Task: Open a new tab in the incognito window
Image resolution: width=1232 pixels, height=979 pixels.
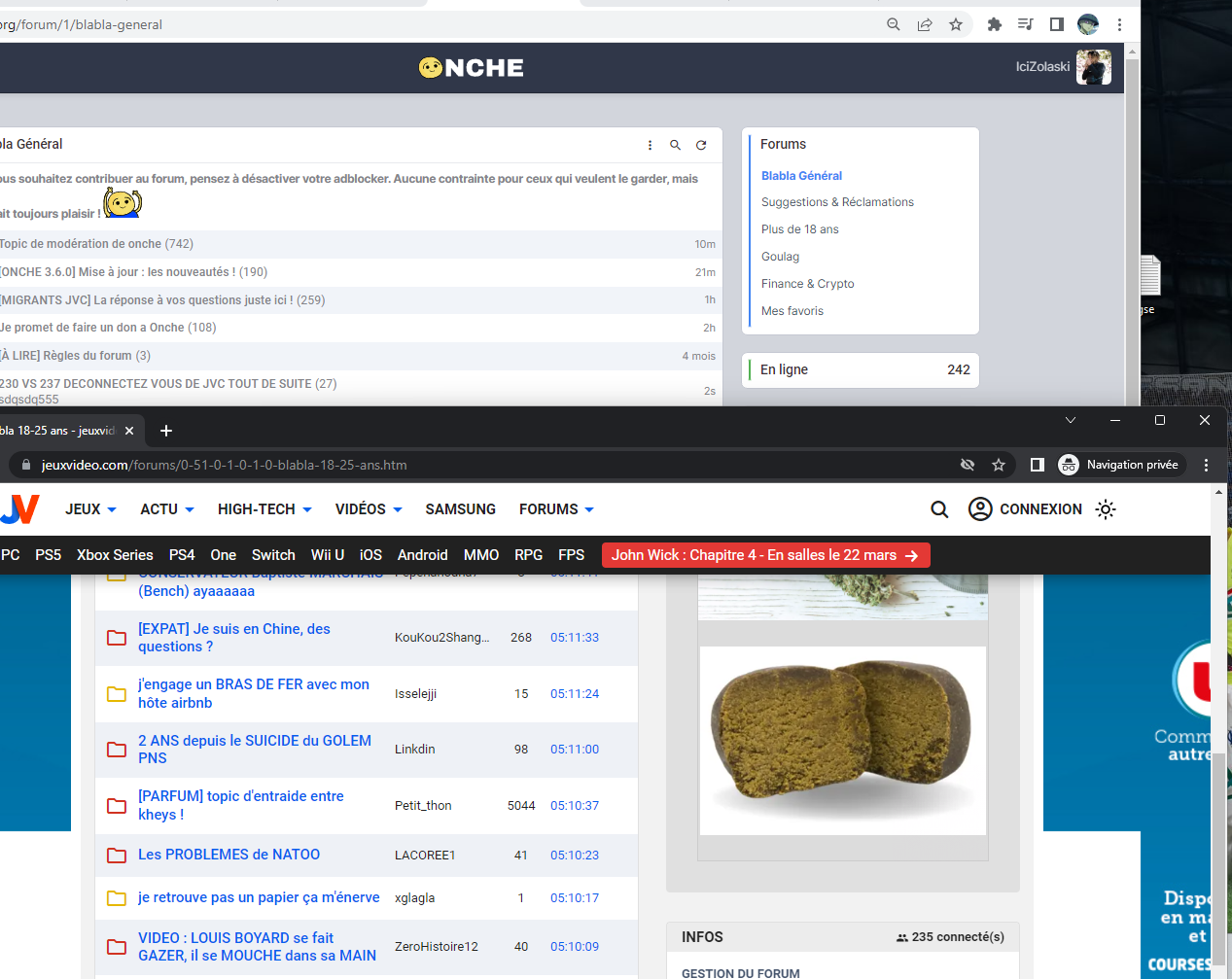Action: 166,431
